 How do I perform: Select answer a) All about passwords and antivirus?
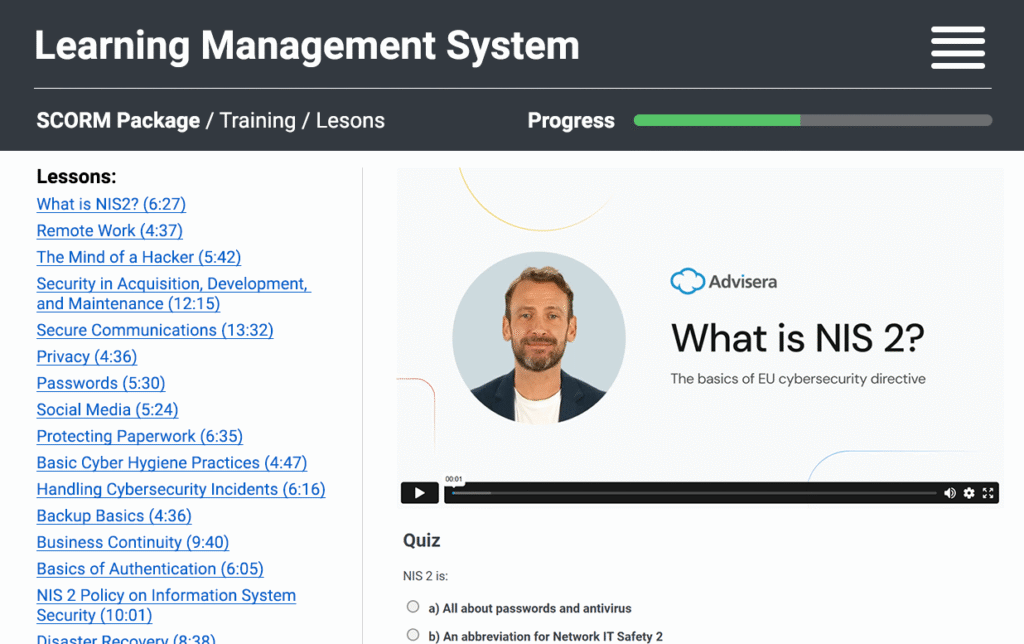[412, 606]
